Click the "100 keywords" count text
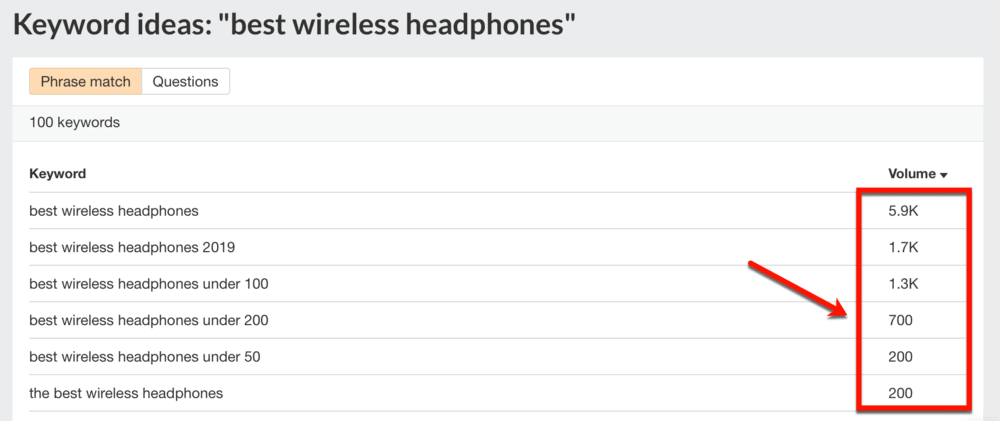The width and height of the screenshot is (1000, 421). coord(75,123)
